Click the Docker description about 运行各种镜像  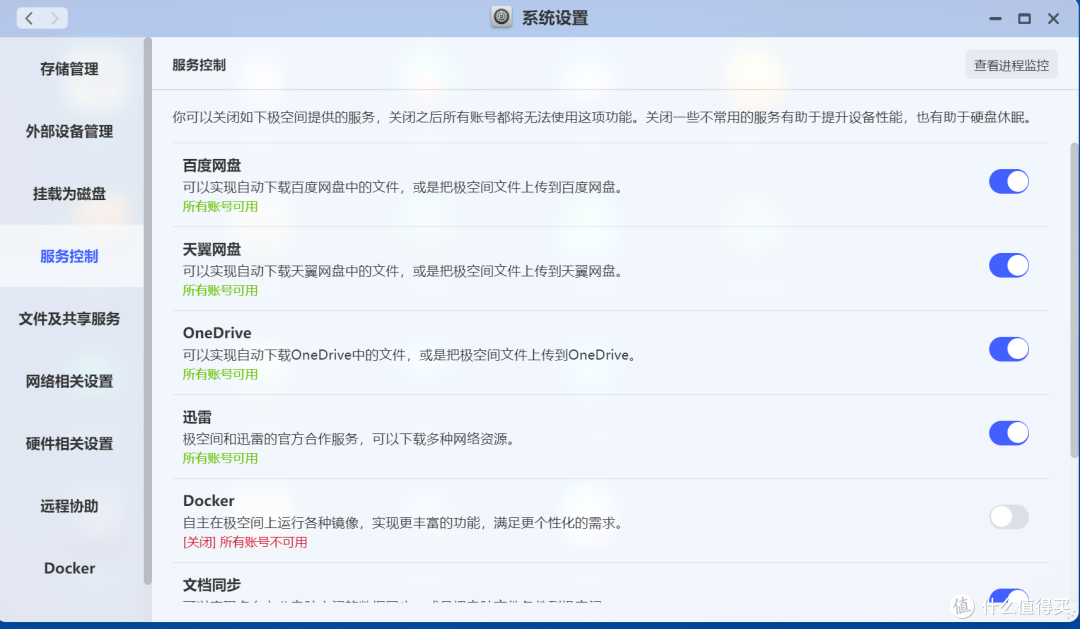coord(404,523)
